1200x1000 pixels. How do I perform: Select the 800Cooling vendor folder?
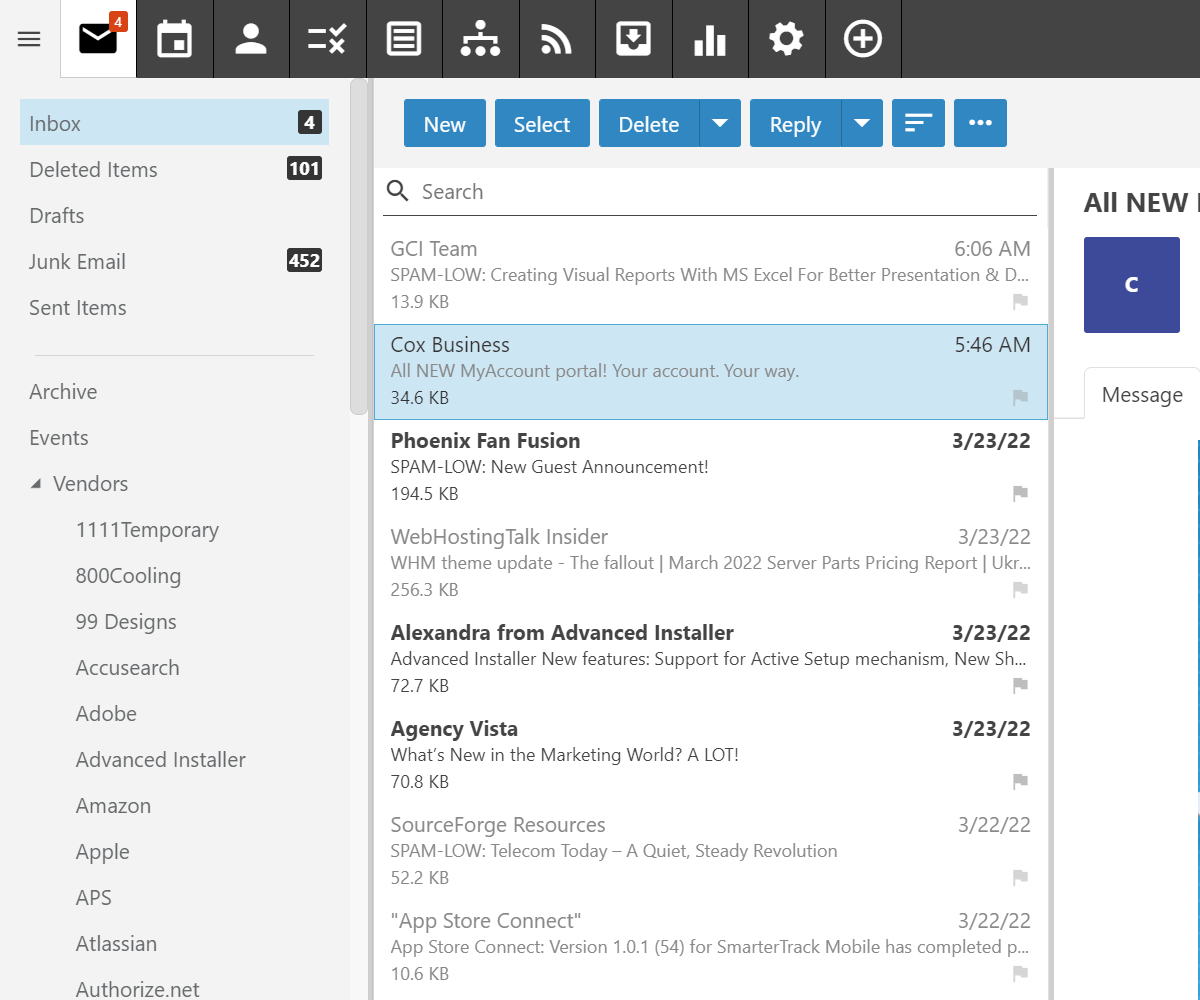(x=128, y=575)
